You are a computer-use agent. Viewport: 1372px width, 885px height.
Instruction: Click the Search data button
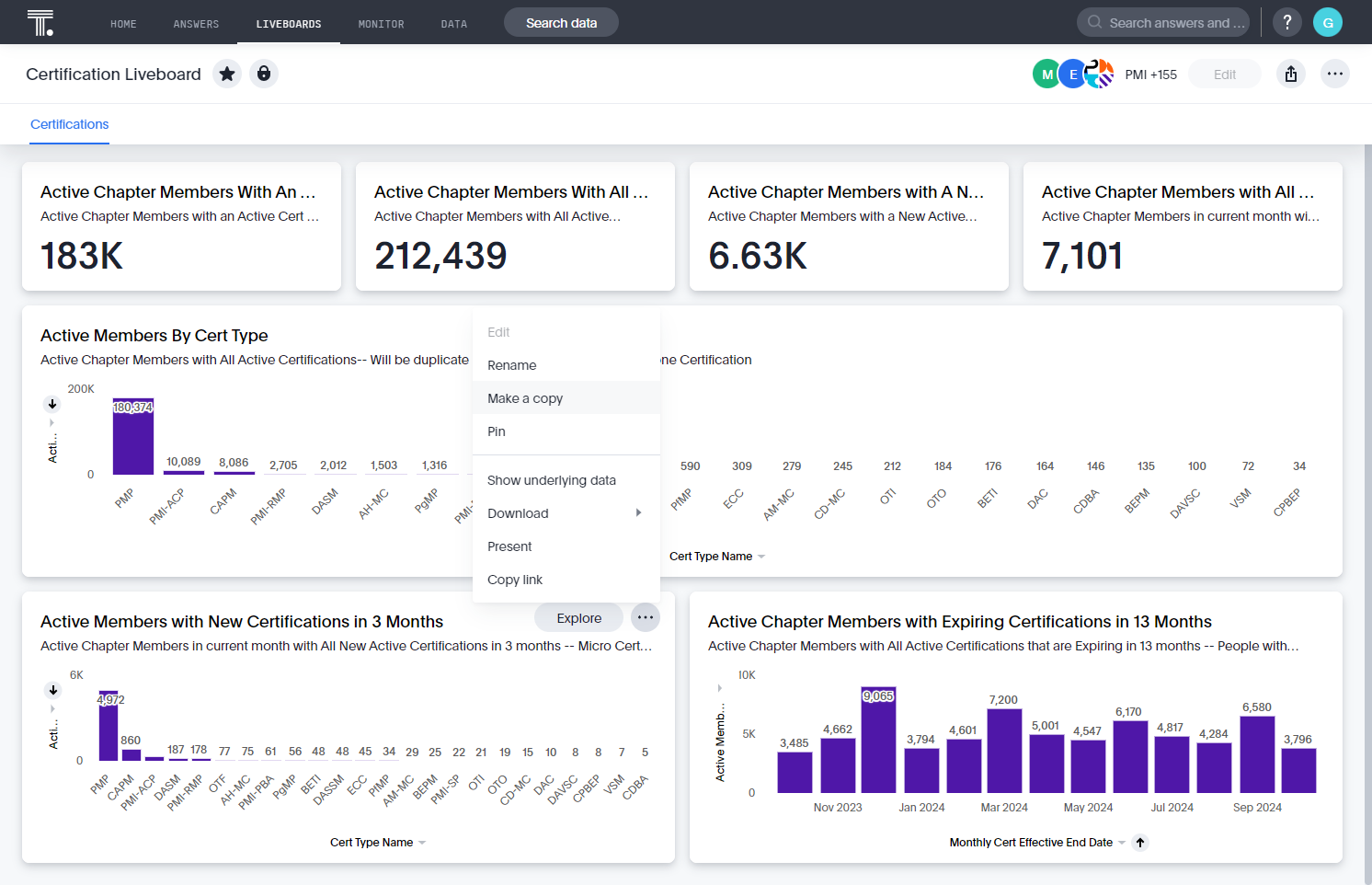coord(561,22)
